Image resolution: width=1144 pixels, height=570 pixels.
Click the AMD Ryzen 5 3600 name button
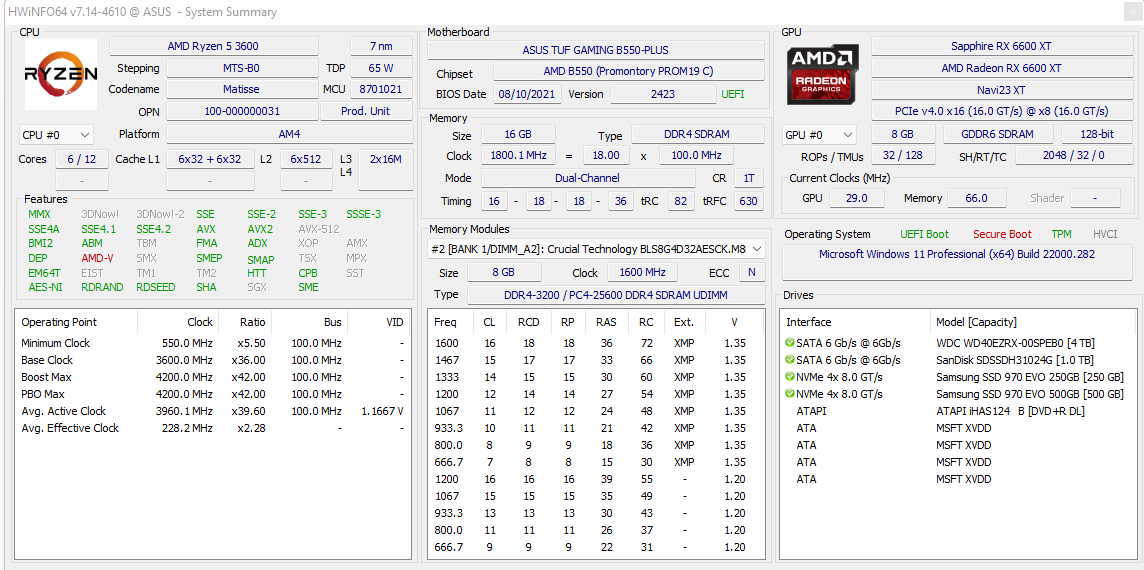[x=214, y=46]
